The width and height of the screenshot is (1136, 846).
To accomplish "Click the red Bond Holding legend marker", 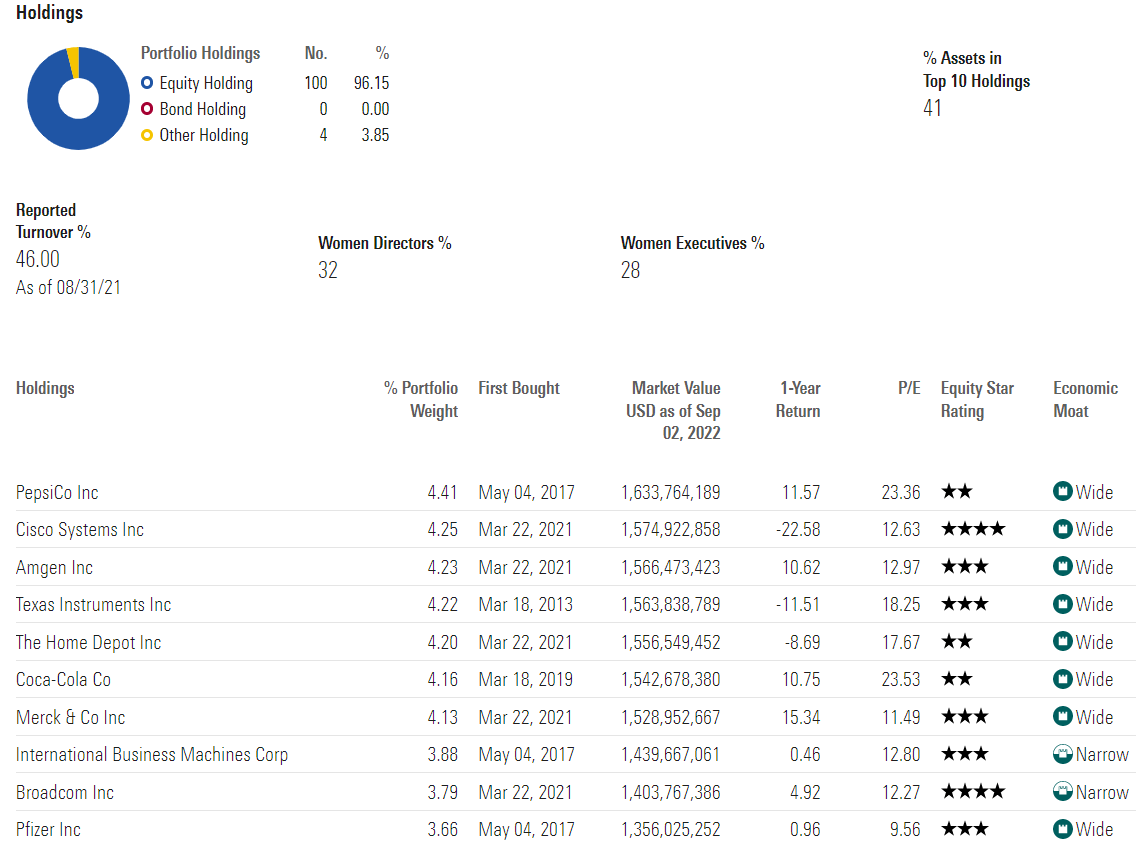I will click(147, 109).
